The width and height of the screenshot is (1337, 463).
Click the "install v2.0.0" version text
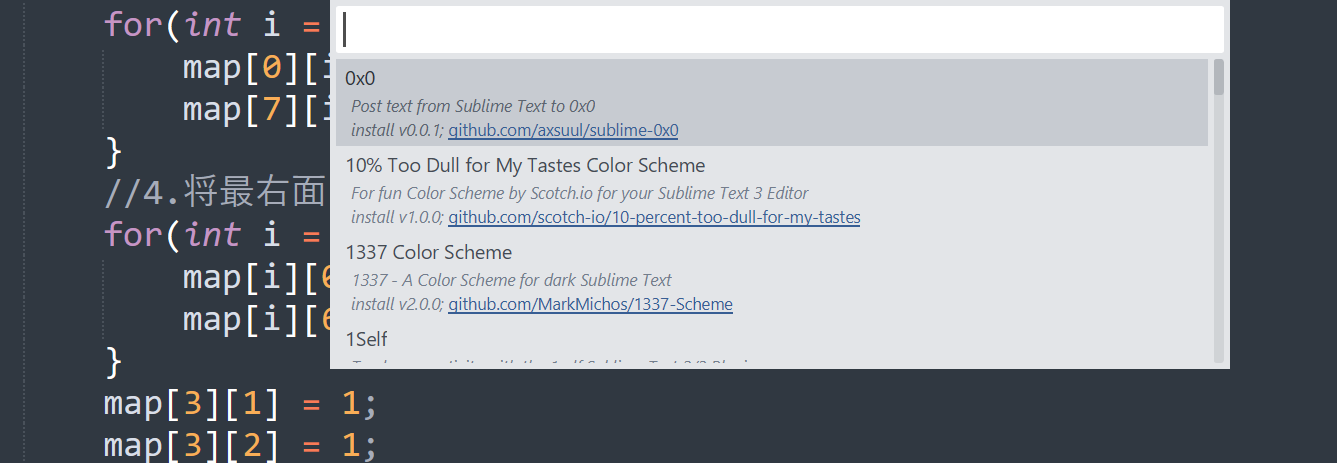(396, 304)
